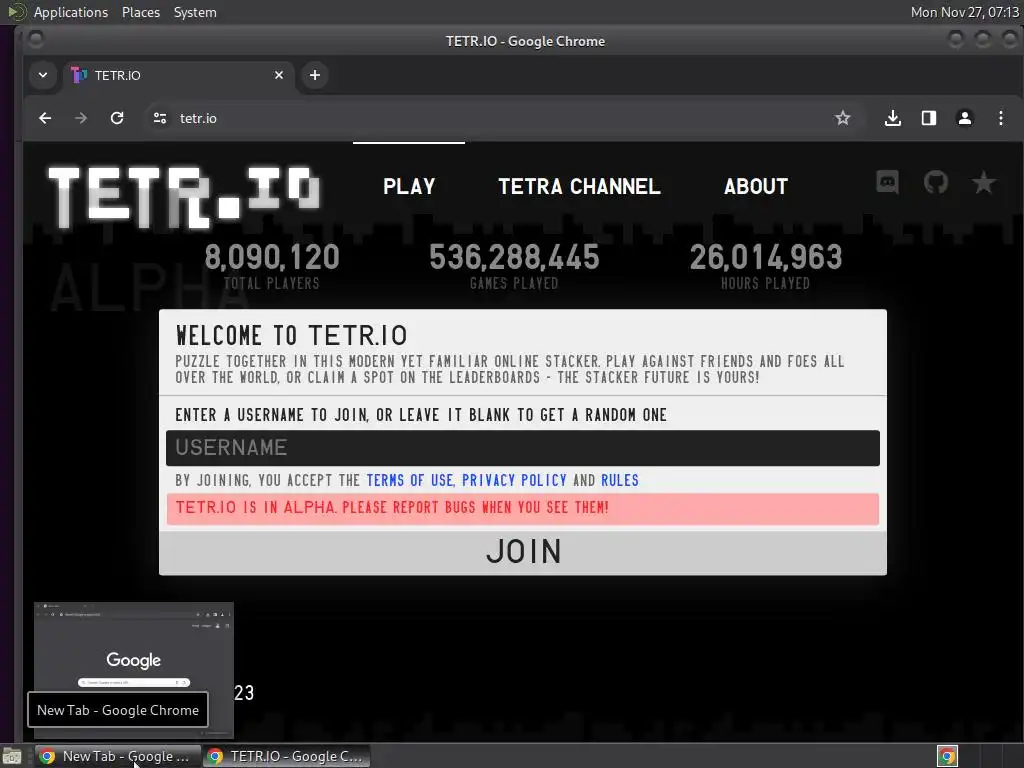
Task: Open a new tab with plus button
Action: point(315,75)
